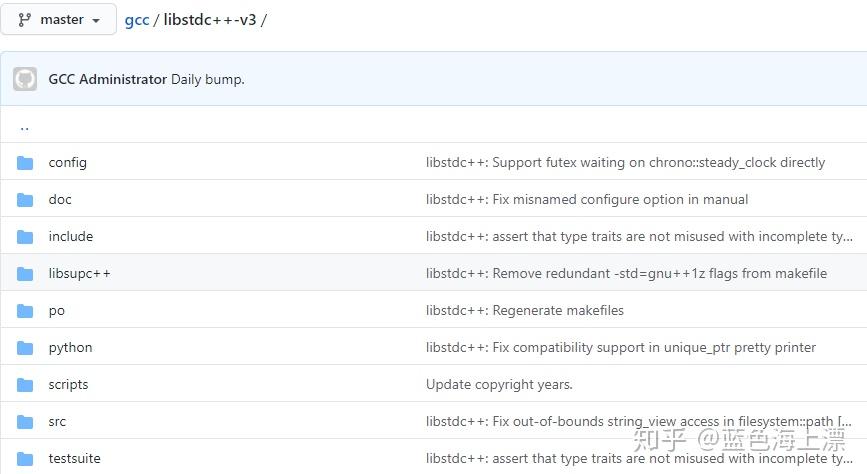Open the doc folder

60,199
